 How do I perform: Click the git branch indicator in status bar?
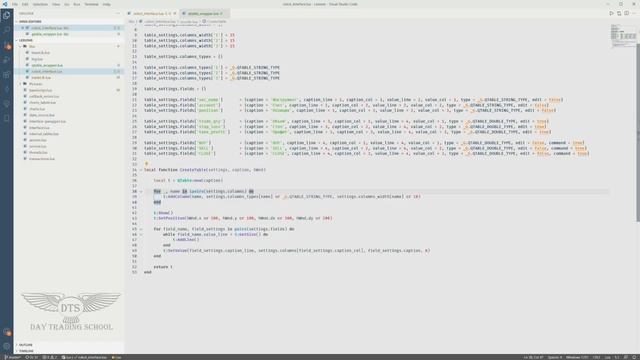coord(12,357)
